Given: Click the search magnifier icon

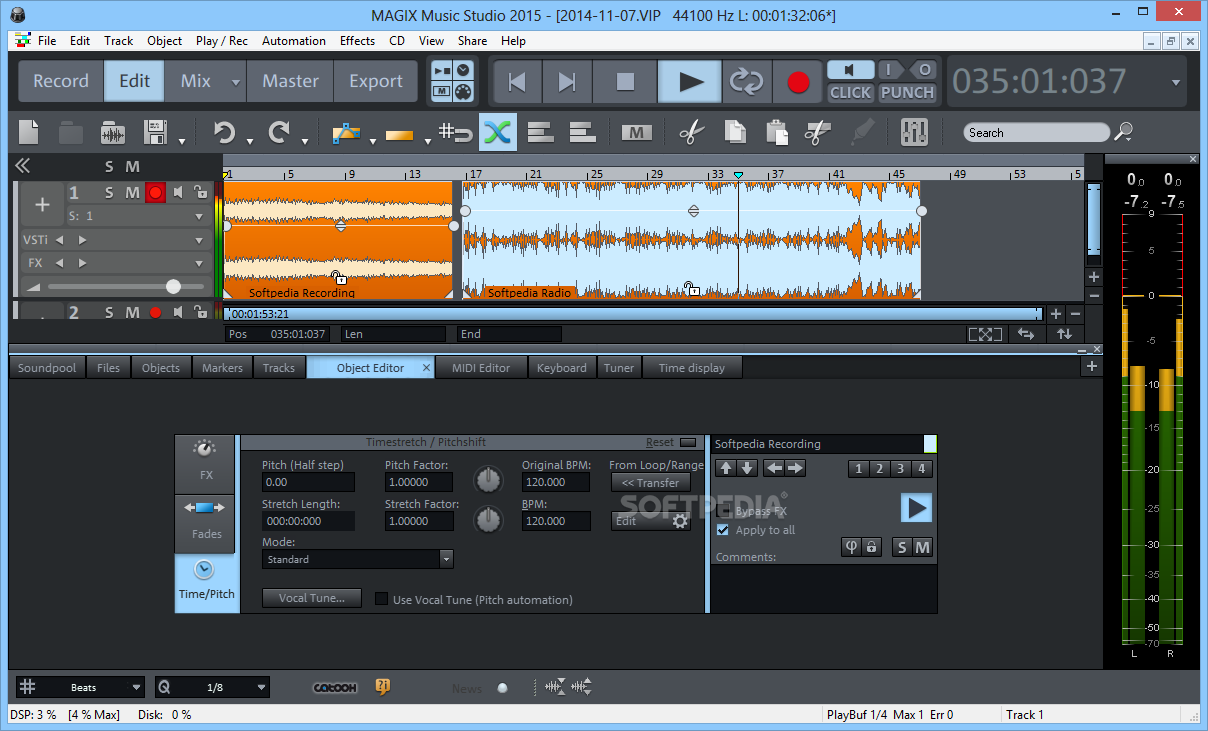Looking at the screenshot, I should tap(1124, 132).
